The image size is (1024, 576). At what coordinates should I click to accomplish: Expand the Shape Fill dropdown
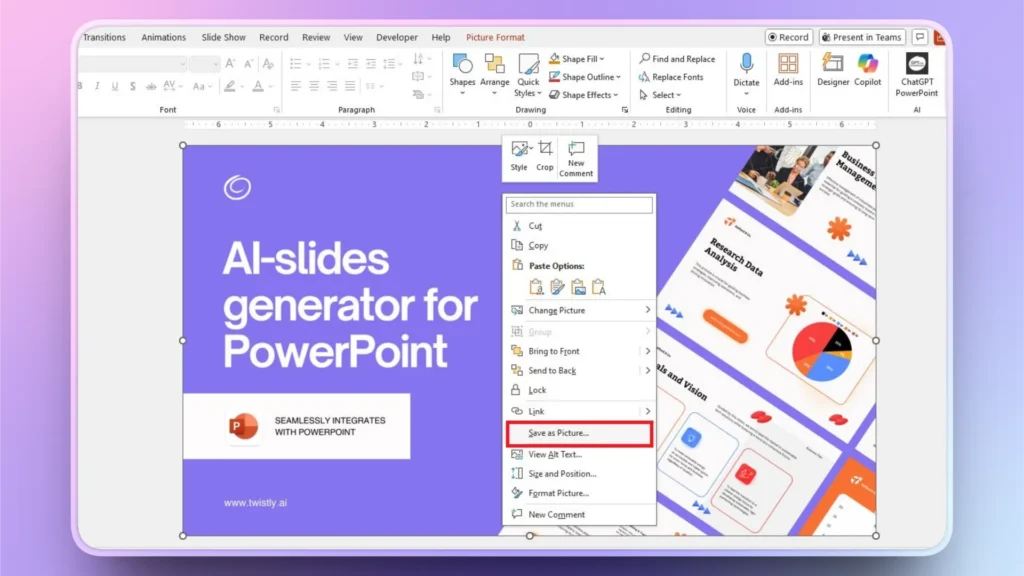click(603, 58)
